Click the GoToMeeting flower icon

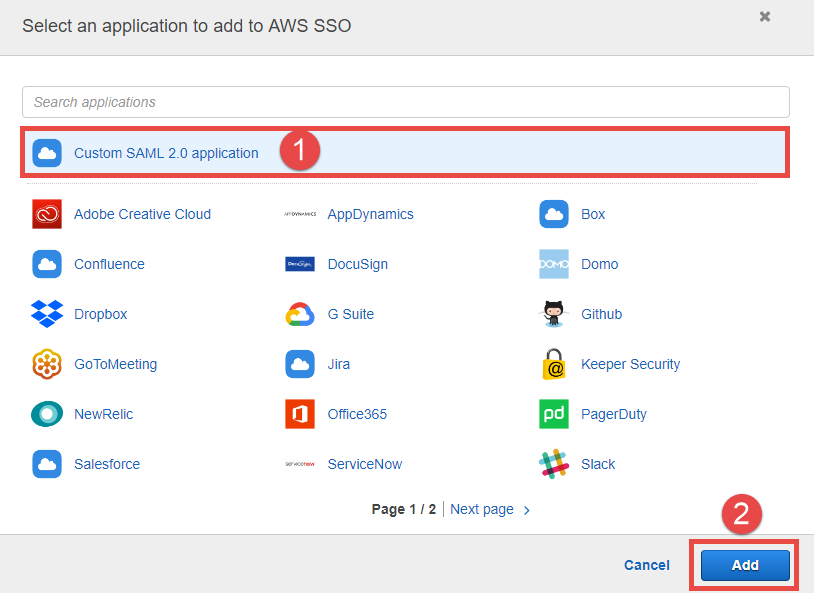point(47,364)
